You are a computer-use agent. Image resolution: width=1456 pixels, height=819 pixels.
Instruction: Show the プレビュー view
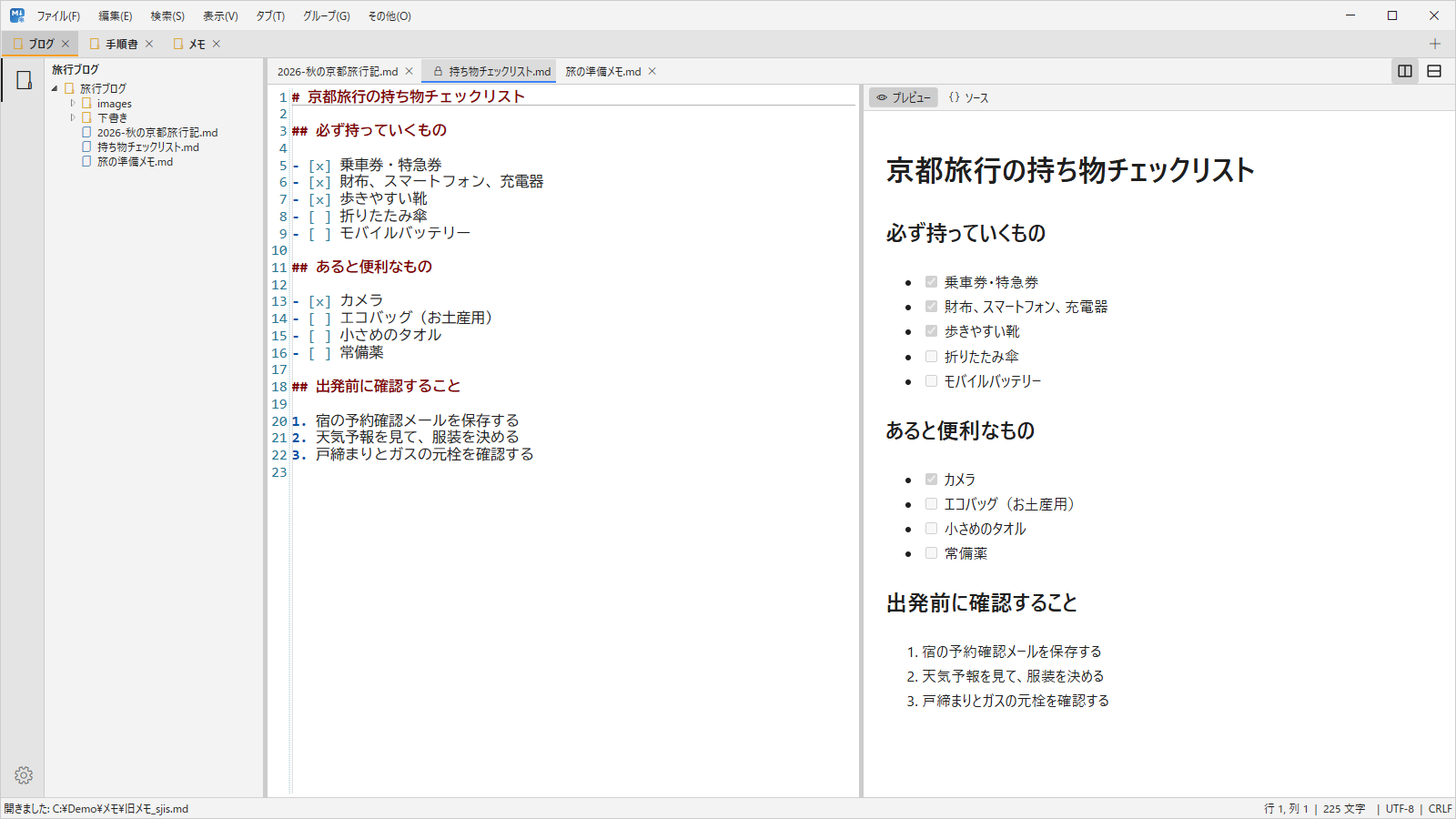pos(904,97)
